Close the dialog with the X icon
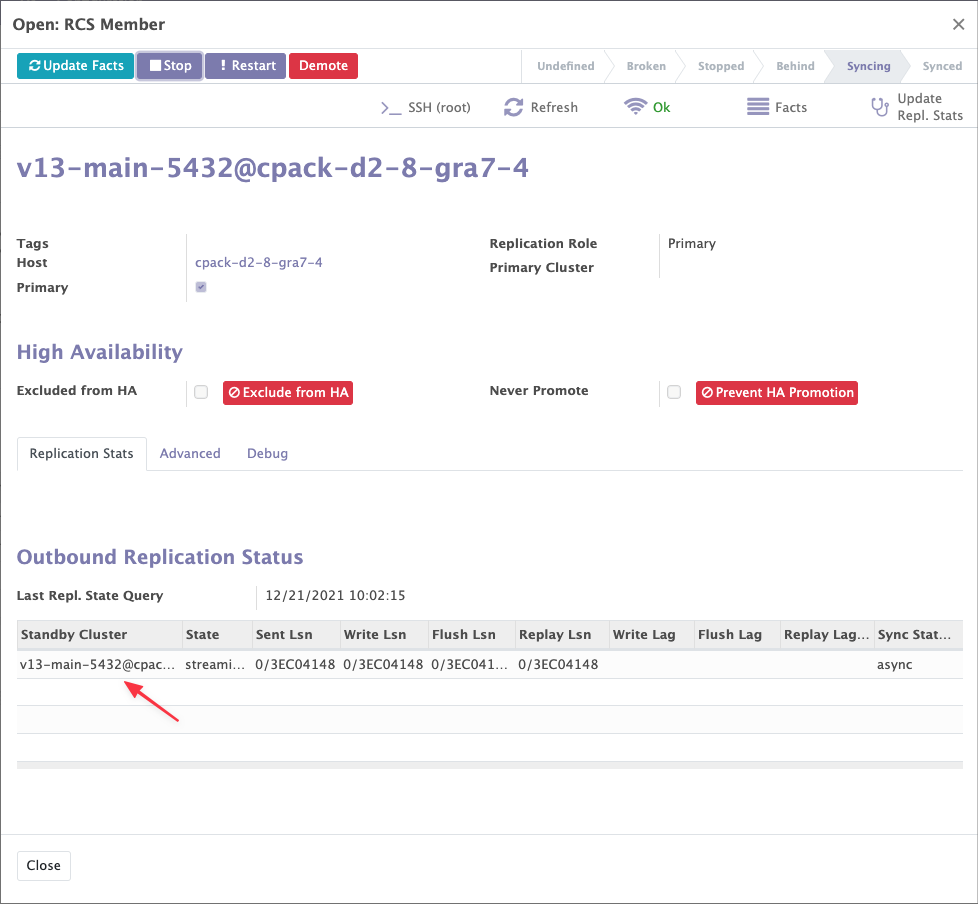Image resolution: width=978 pixels, height=904 pixels. pyautogui.click(x=959, y=24)
